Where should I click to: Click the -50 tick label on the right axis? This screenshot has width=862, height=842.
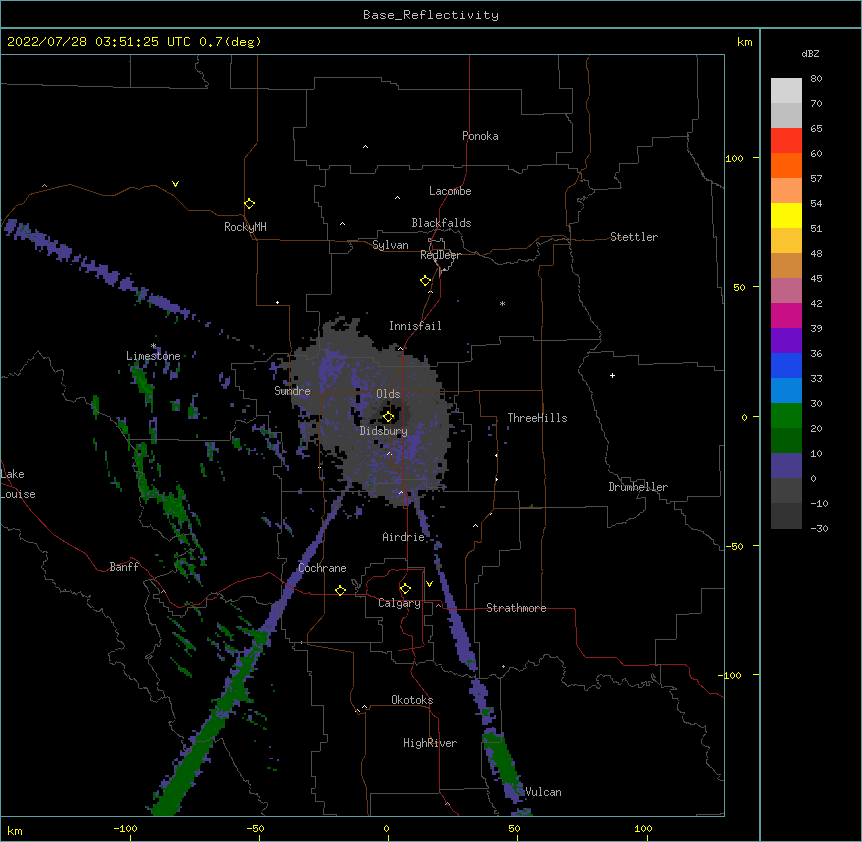pos(734,546)
